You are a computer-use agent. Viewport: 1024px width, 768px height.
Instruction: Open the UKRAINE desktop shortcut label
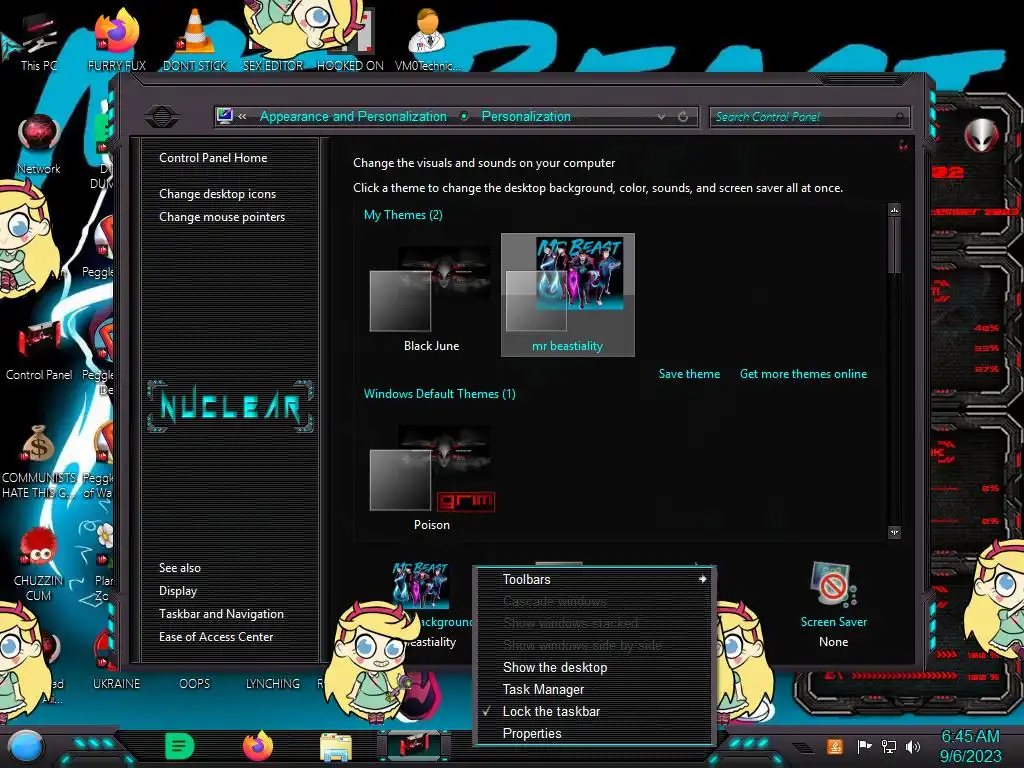[x=116, y=683]
